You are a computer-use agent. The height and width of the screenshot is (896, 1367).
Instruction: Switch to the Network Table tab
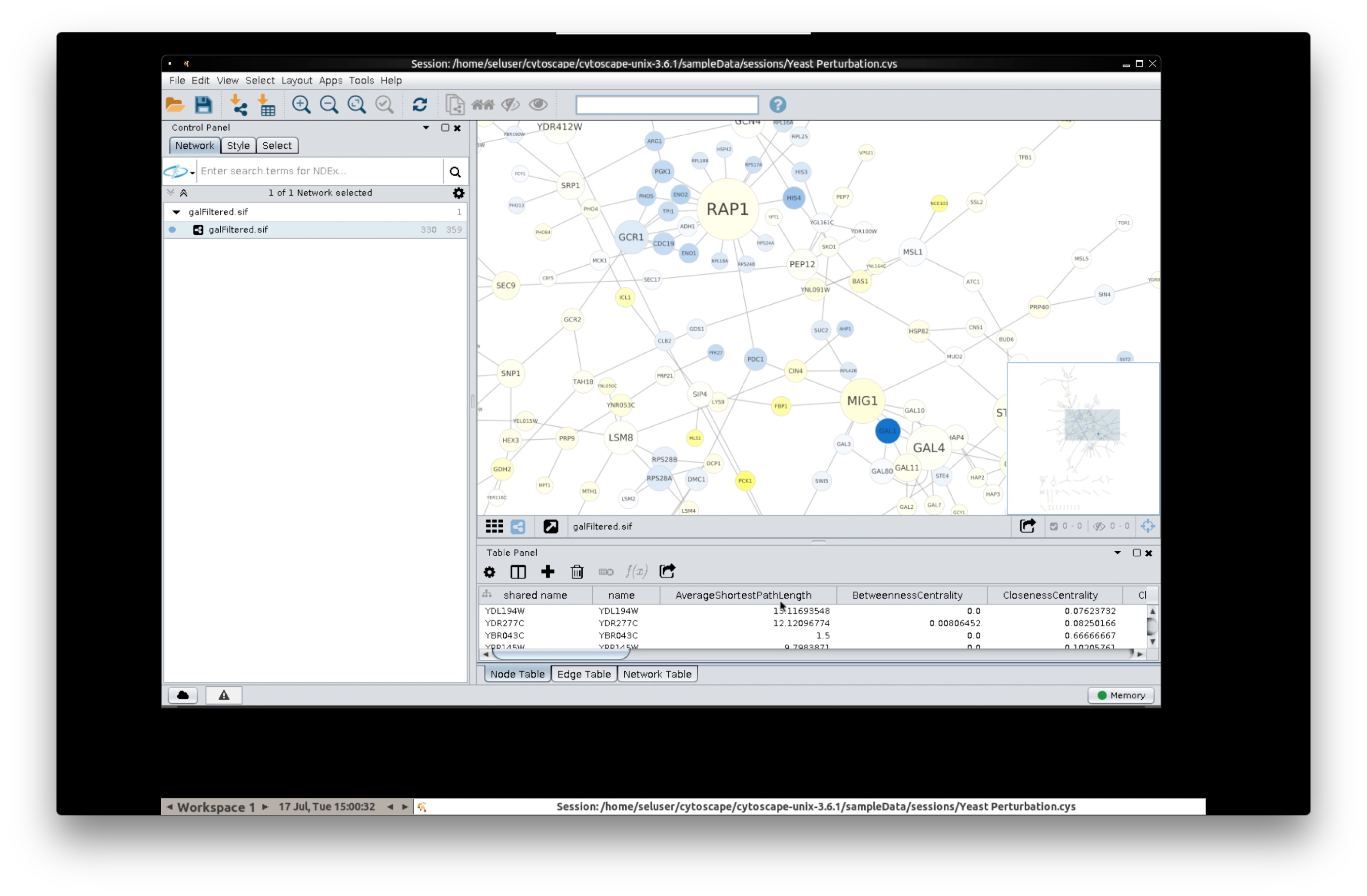(x=657, y=673)
